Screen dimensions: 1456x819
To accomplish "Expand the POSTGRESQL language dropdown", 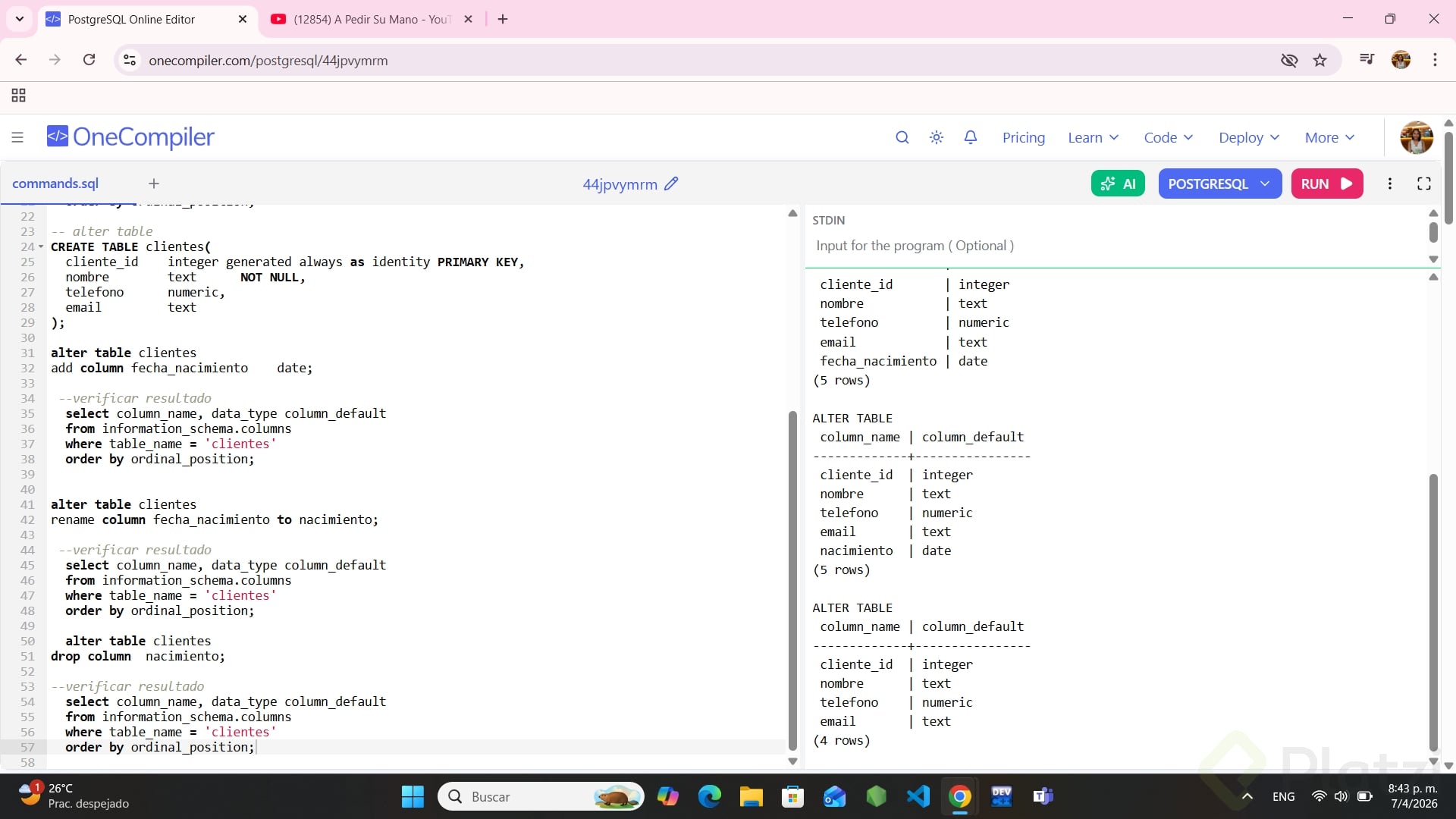I will tap(1219, 184).
